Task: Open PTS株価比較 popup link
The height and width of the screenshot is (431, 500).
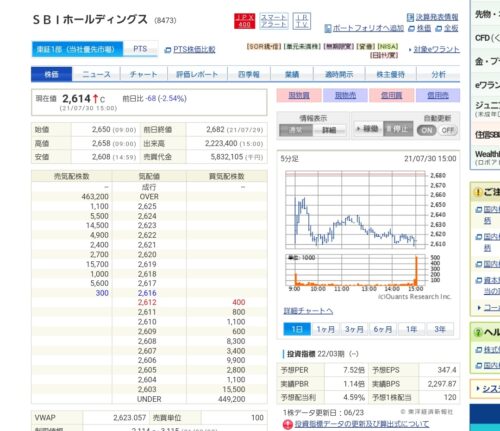Action: pos(190,50)
